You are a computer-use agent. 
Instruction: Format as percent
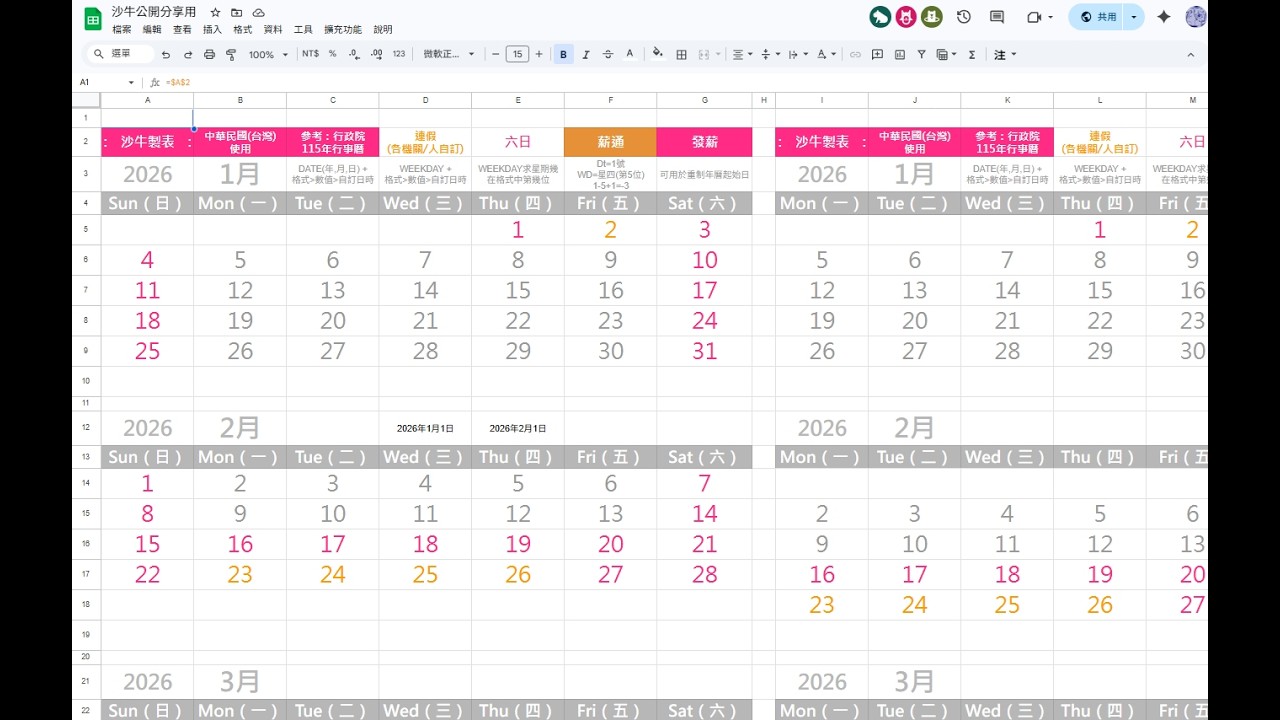333,54
